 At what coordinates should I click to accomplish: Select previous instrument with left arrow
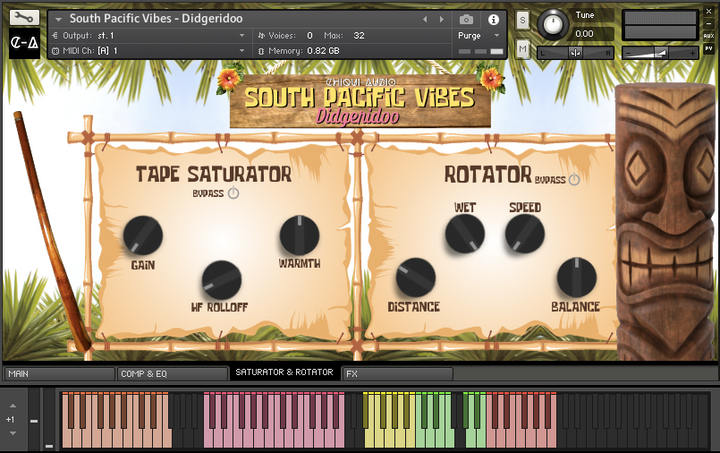[425, 19]
